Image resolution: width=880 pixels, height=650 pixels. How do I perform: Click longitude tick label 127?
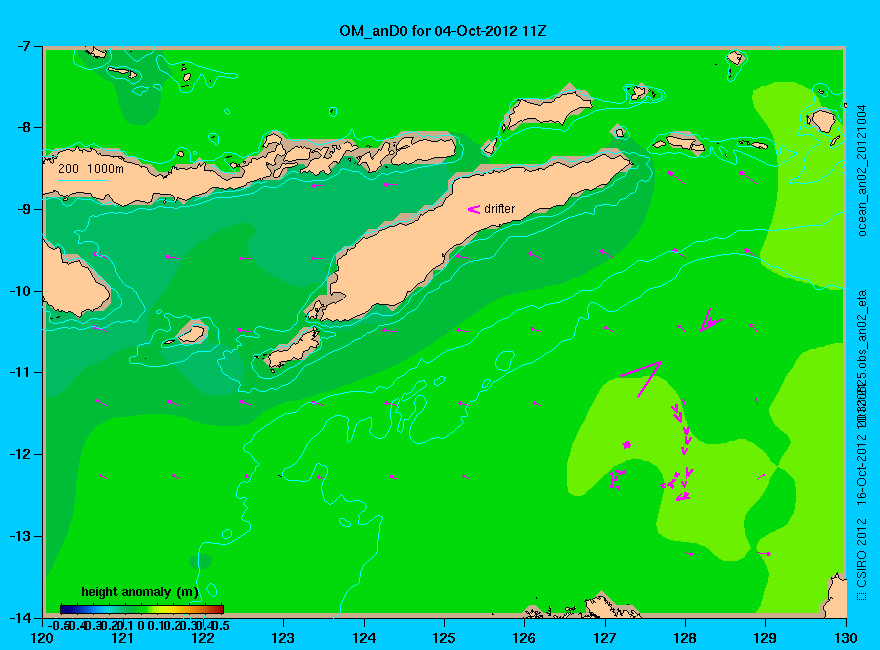click(x=605, y=638)
